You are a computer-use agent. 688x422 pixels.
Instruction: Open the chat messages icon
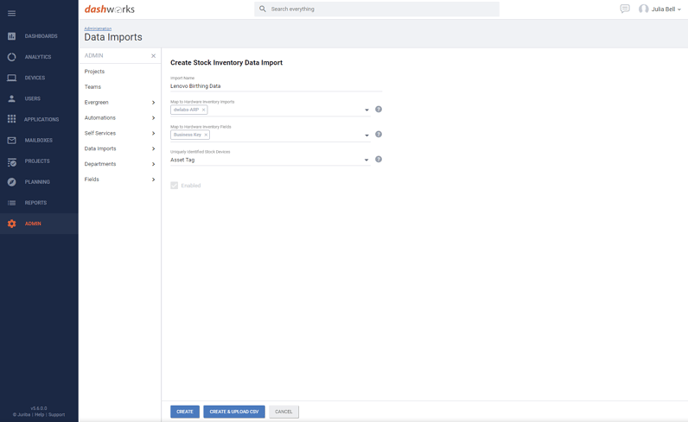[625, 9]
